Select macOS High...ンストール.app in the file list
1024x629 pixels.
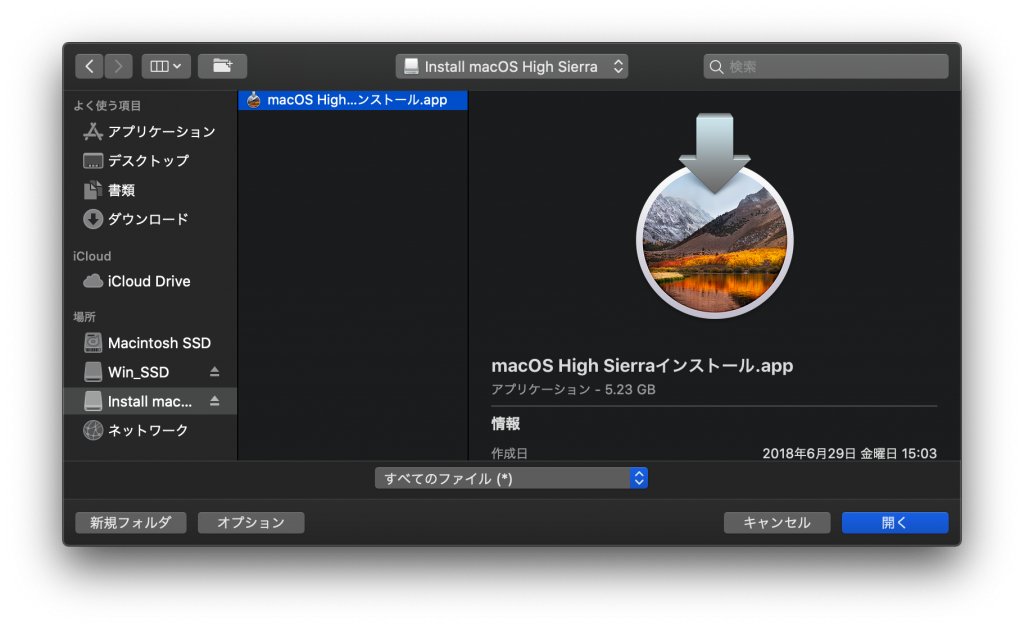pyautogui.click(x=353, y=100)
